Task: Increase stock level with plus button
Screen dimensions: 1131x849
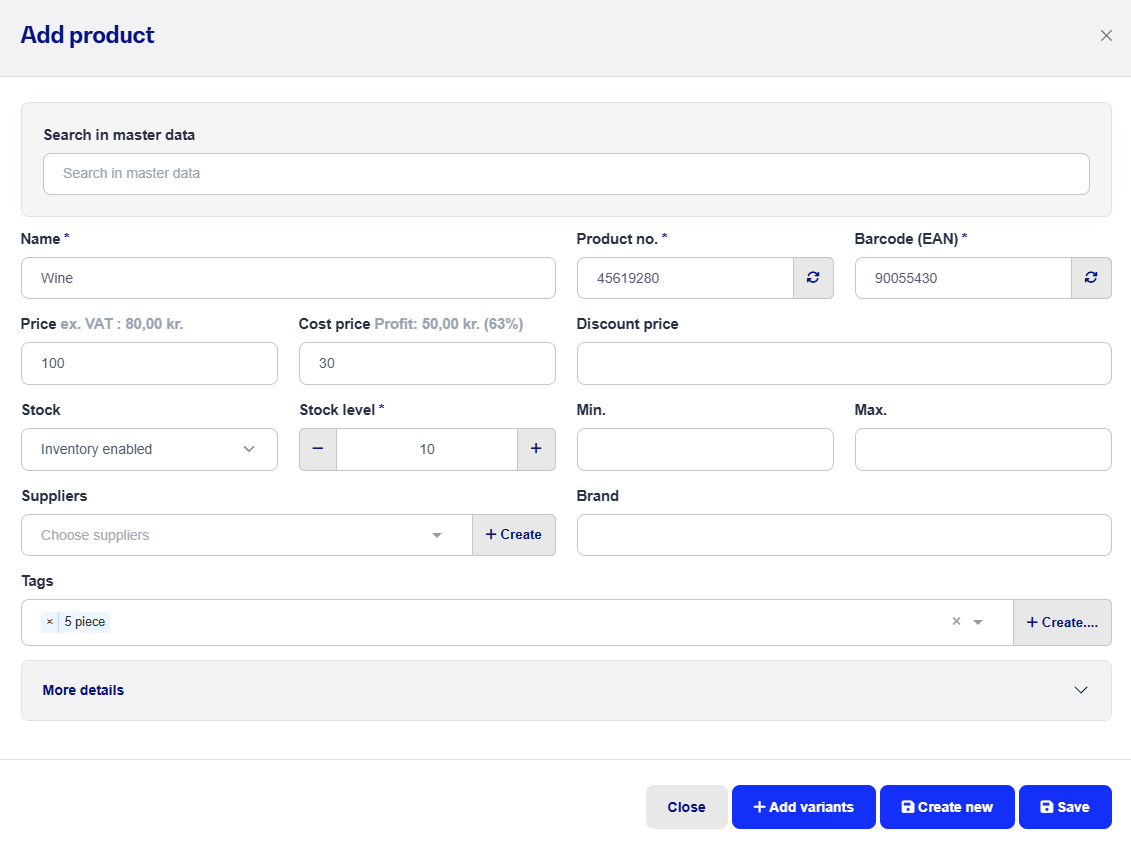Action: tap(536, 449)
